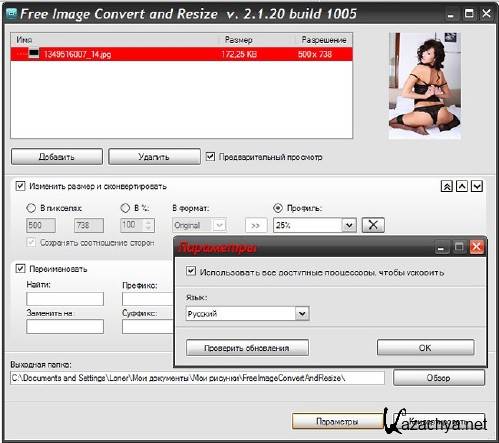Viewport: 499px width, 443px height.
Task: Open the Original format dropdown
Action: click(219, 225)
